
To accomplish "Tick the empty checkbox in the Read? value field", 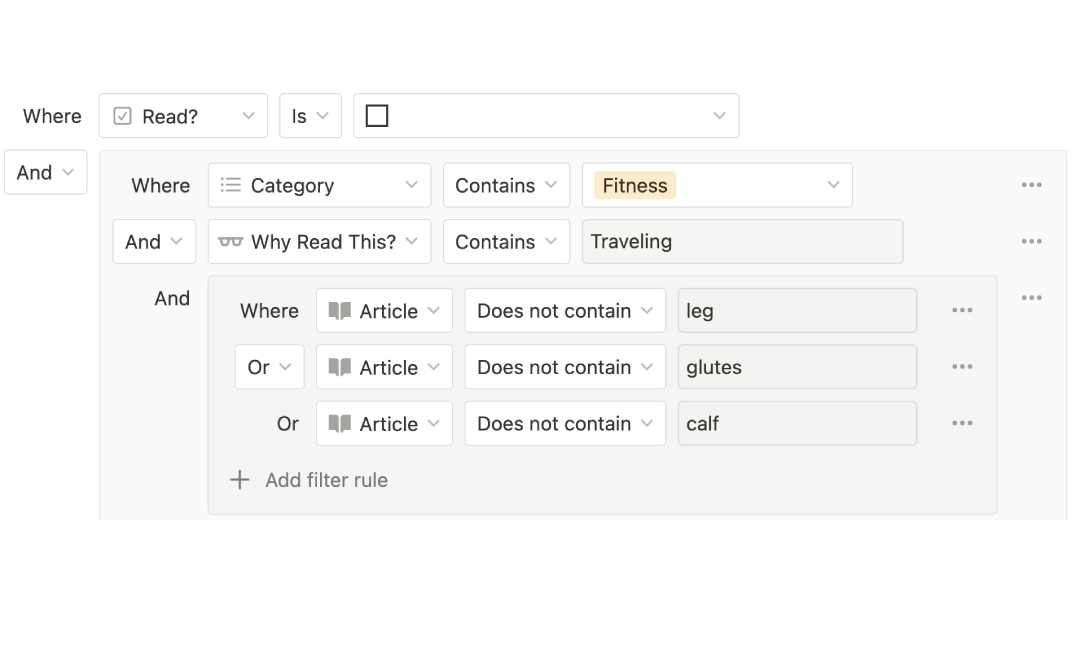I will (x=376, y=115).
